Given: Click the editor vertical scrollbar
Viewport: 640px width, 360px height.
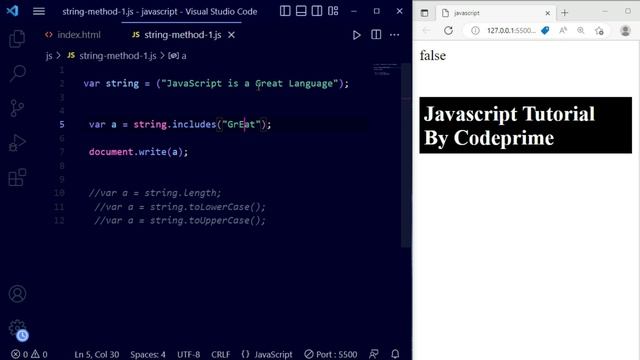Looking at the screenshot, I should point(406,155).
